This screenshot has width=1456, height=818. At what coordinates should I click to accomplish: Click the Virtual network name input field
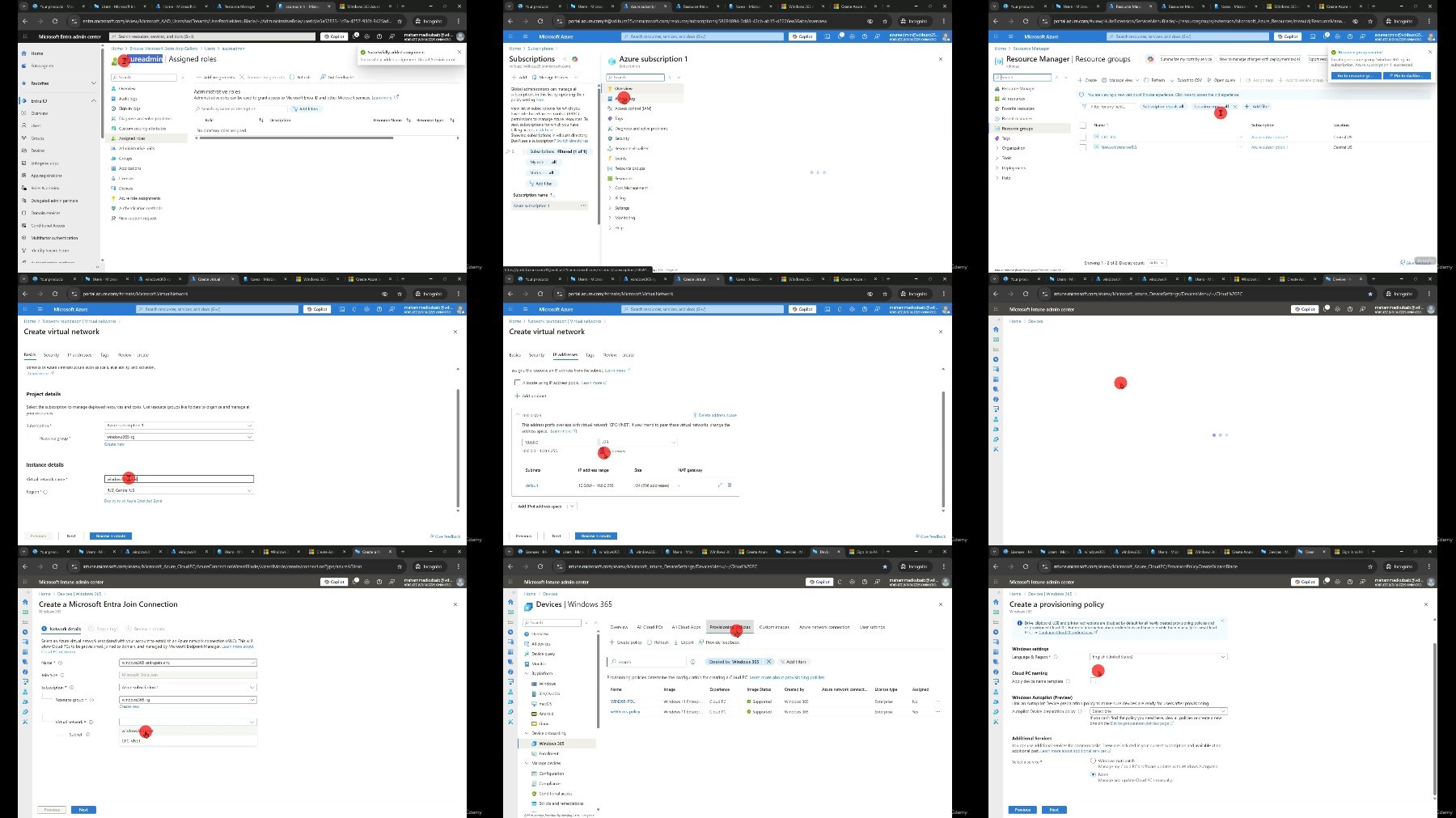(179, 479)
